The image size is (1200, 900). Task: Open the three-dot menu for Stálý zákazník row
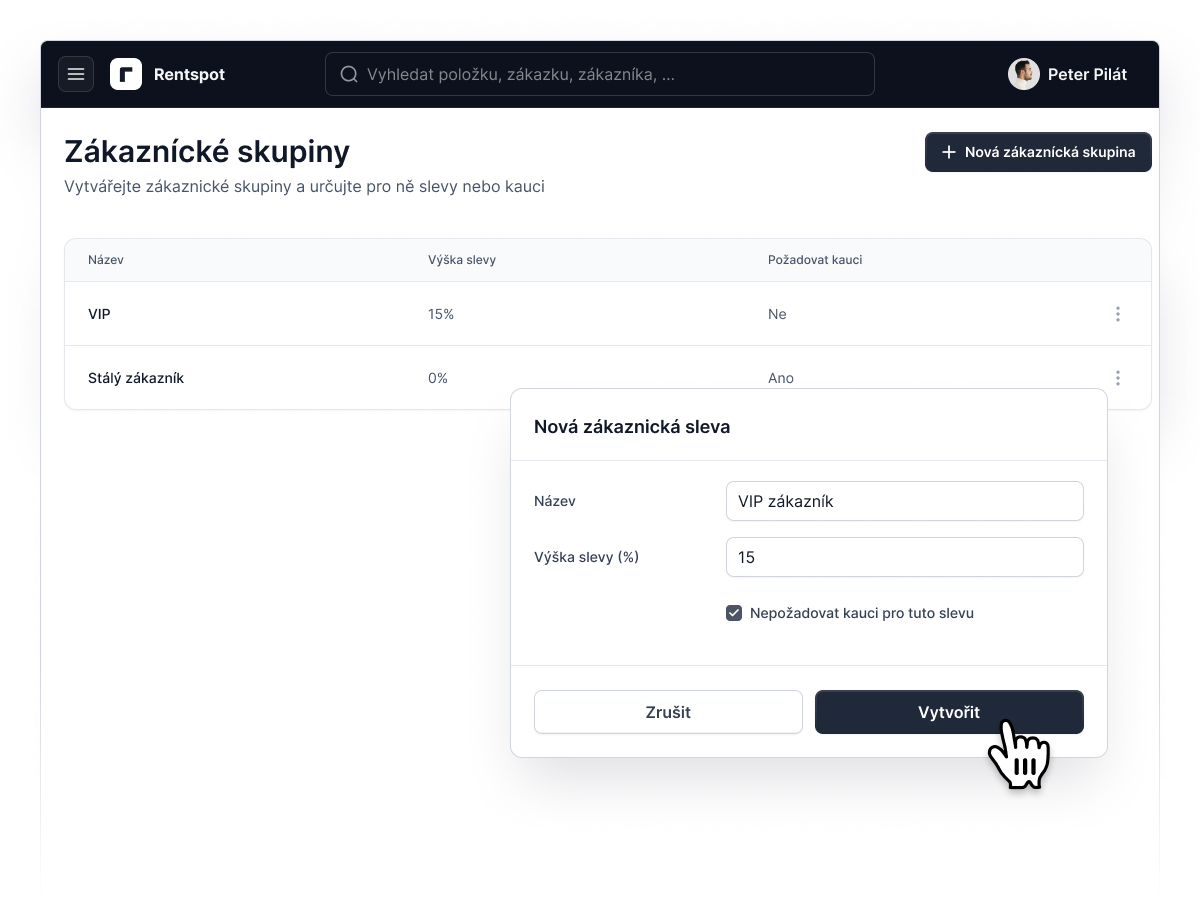[x=1117, y=378]
